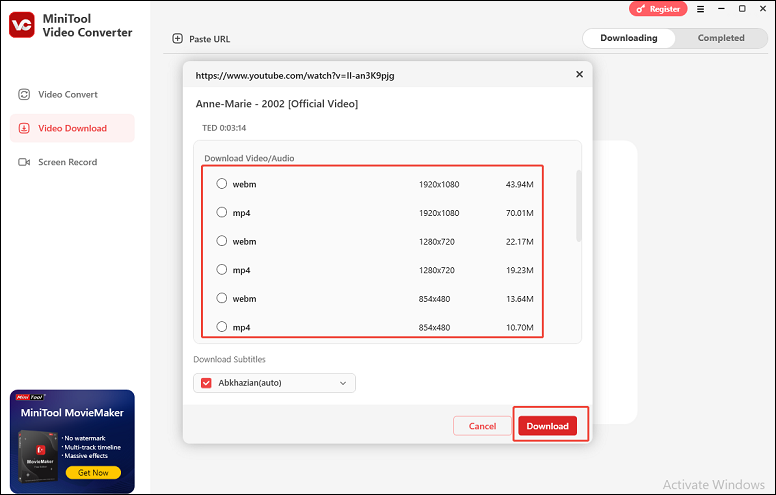Click the TED 0:03:14 duration text
776x495 pixels.
click(x=224, y=128)
